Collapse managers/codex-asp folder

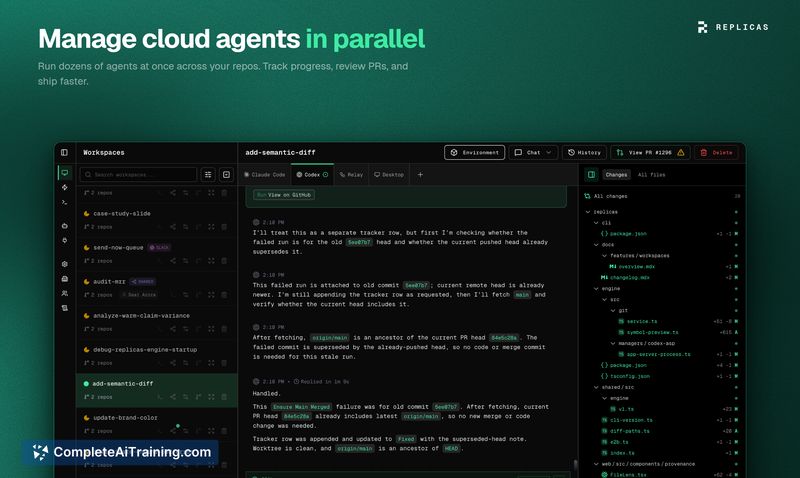(x=613, y=343)
